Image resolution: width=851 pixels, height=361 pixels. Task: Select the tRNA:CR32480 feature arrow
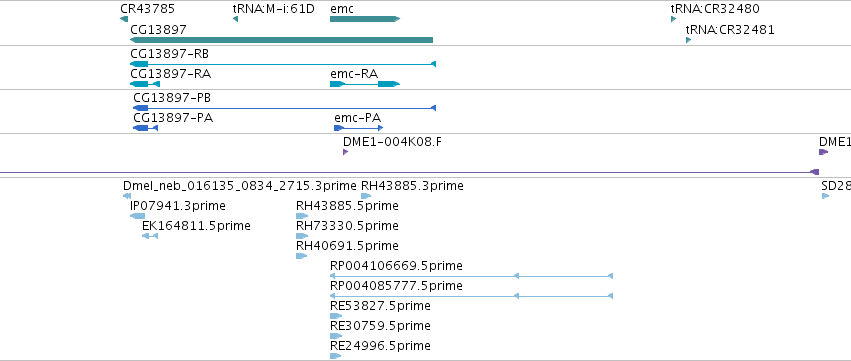674,19
